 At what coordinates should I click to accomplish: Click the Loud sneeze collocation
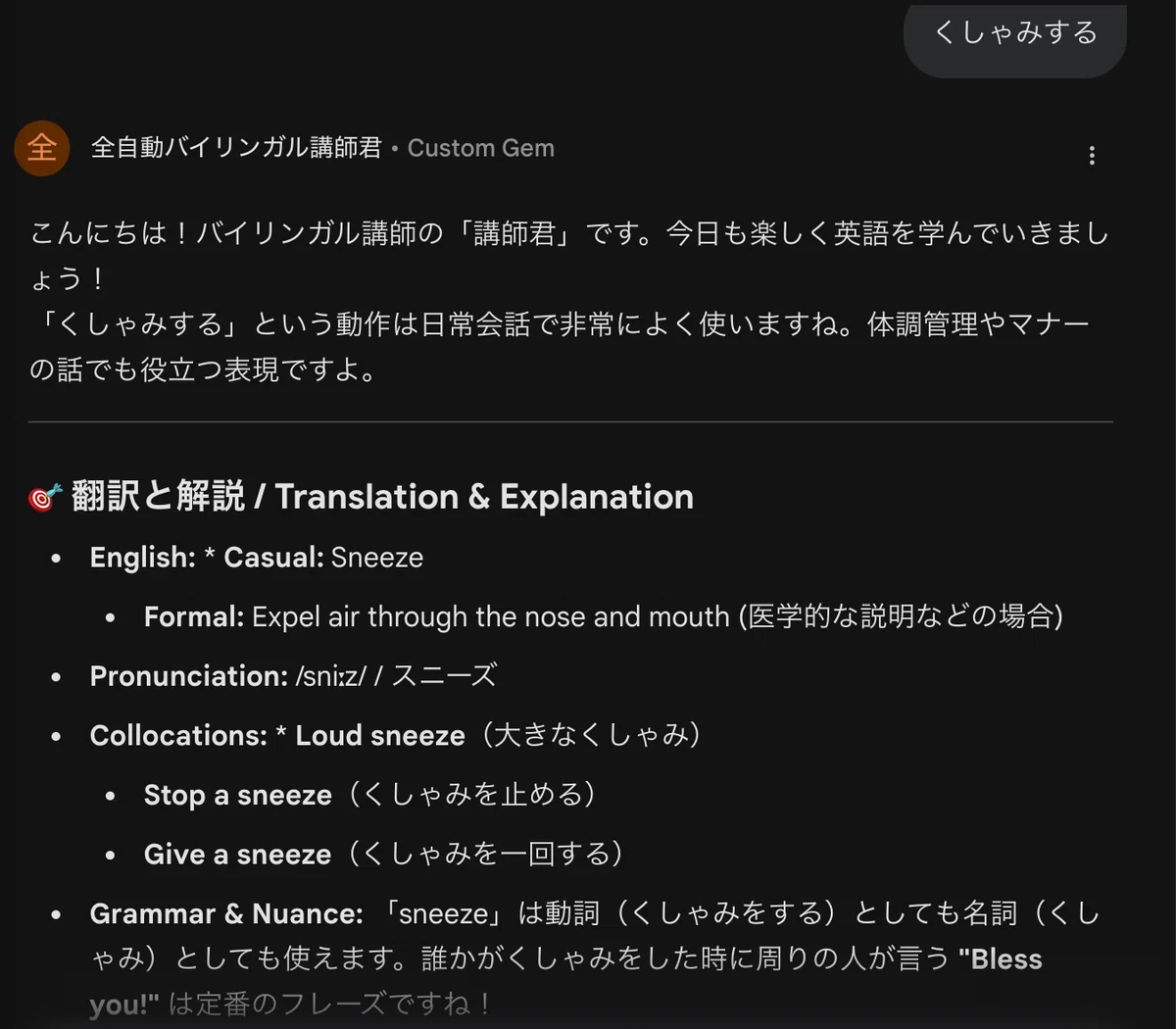[x=380, y=735]
